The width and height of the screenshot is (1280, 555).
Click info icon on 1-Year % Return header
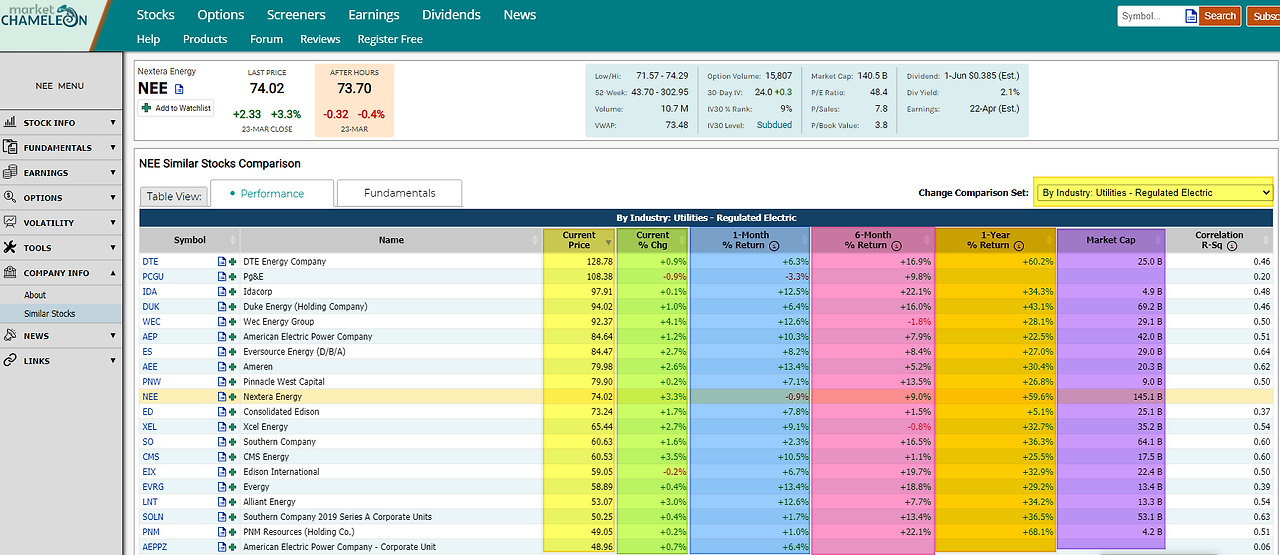(1018, 245)
